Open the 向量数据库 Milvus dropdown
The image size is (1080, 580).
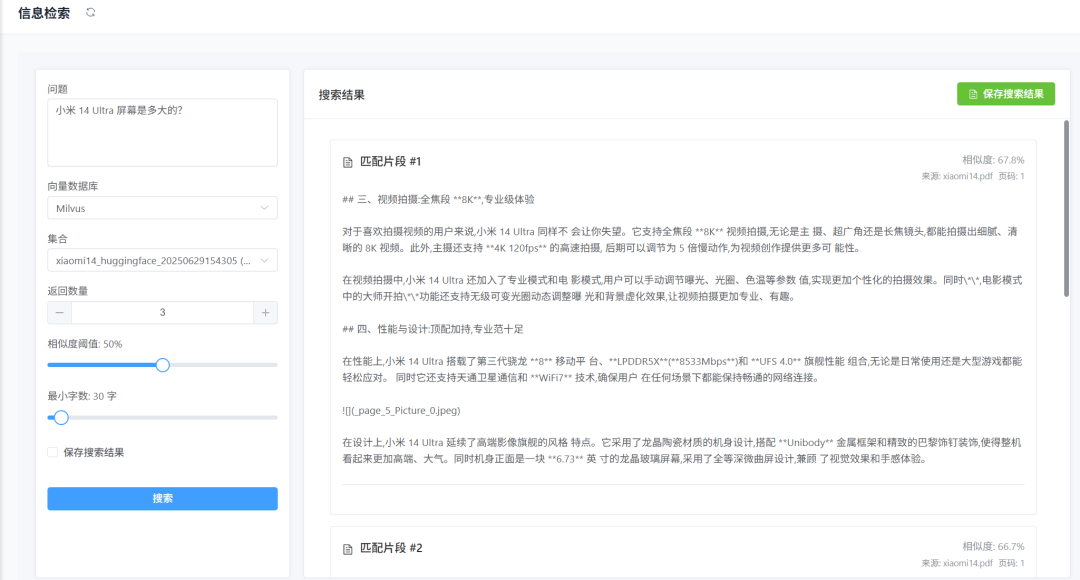coord(163,208)
